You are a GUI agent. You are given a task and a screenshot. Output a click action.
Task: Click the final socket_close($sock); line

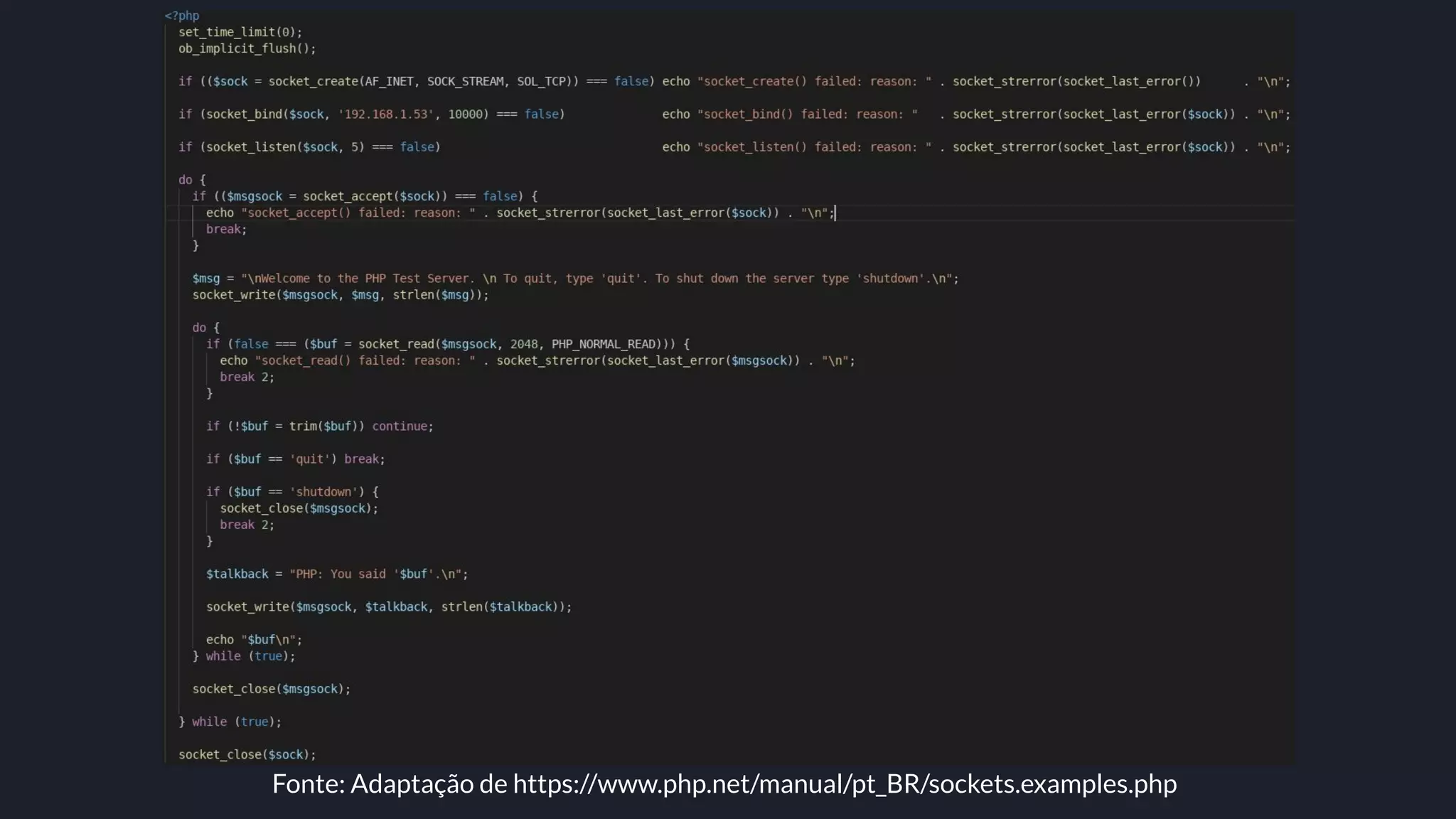click(x=247, y=754)
